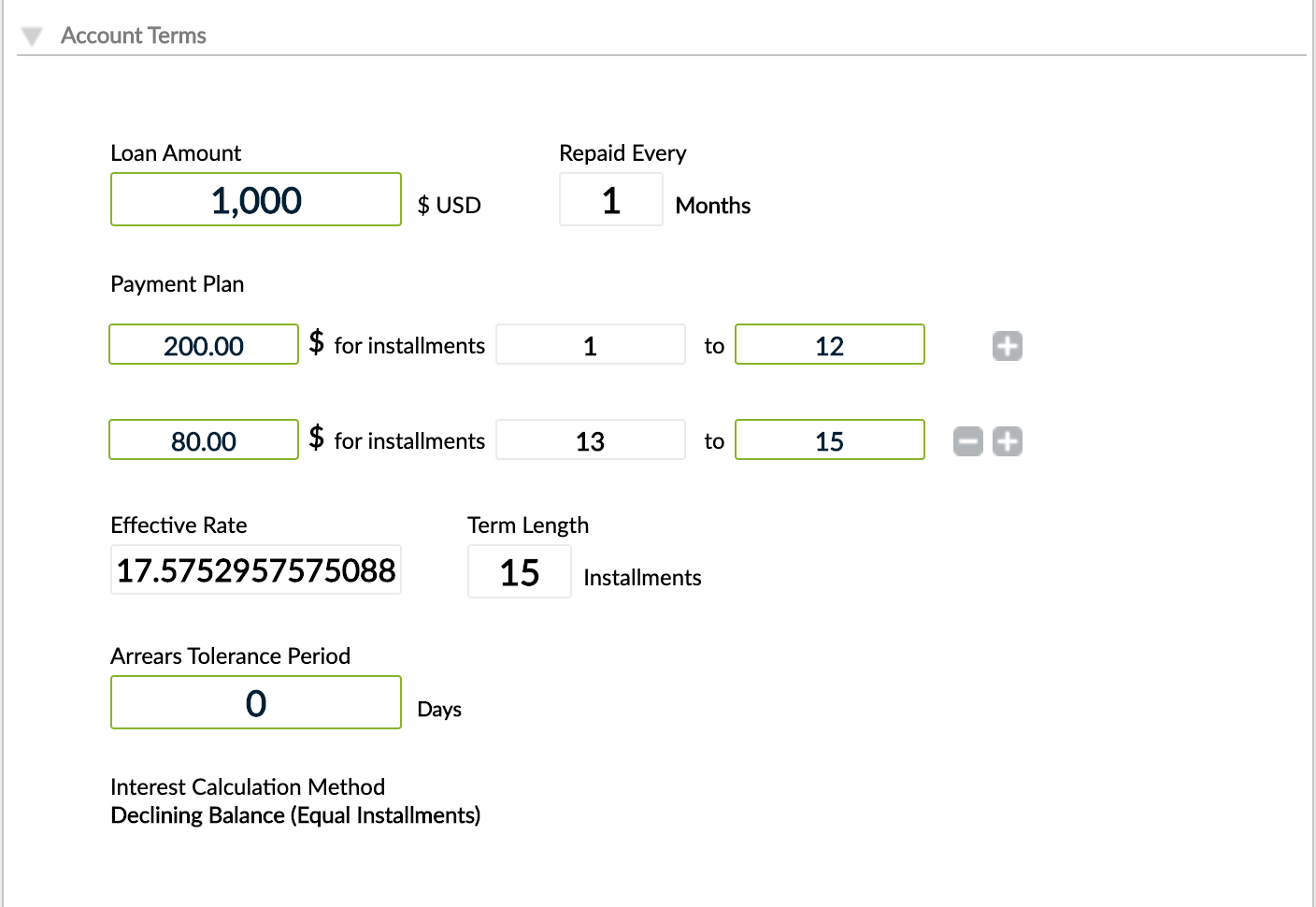
Task: Select the 80.00 installment amount field
Action: pos(203,439)
